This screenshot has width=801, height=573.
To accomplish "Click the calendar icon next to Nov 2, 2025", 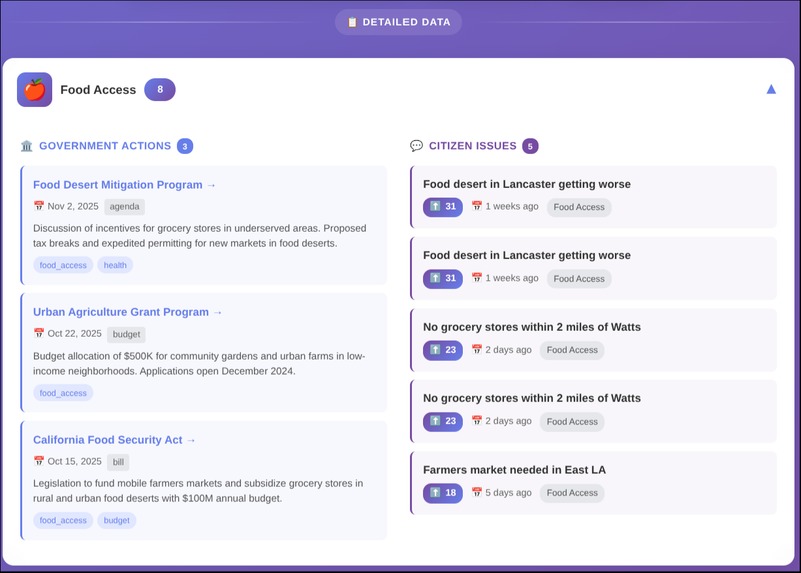I will [x=39, y=206].
